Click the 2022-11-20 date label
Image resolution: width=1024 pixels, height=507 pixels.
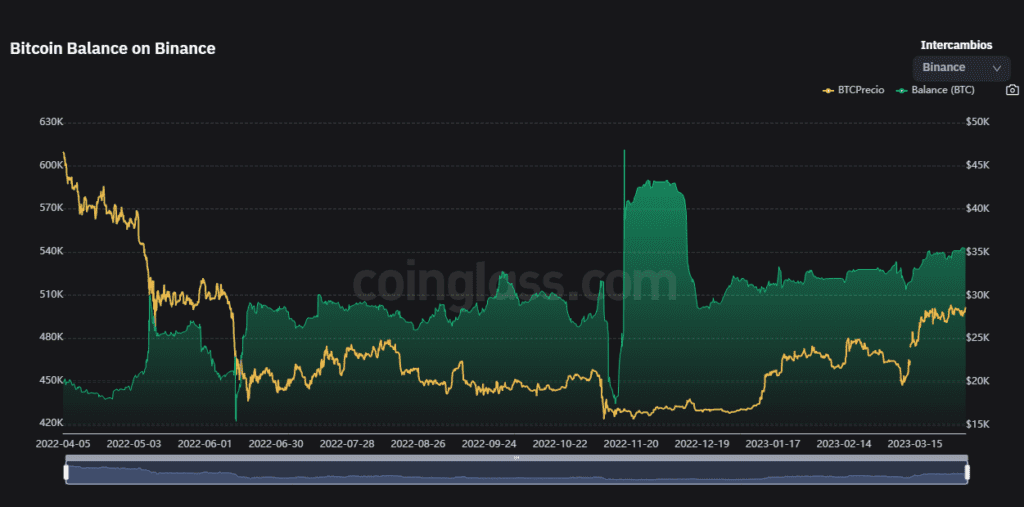pyautogui.click(x=632, y=444)
